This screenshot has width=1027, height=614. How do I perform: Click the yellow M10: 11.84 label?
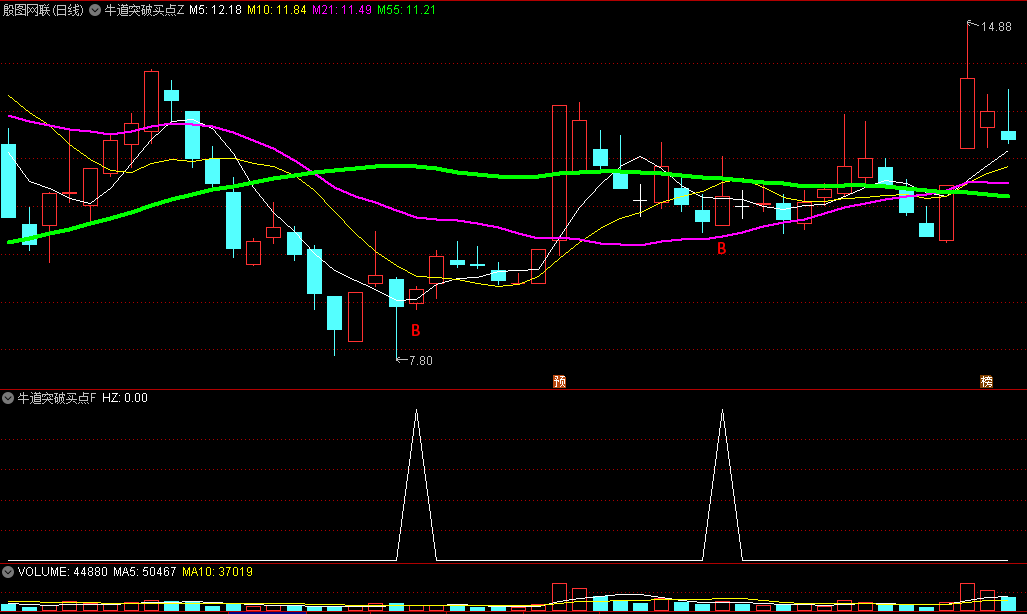(276, 10)
